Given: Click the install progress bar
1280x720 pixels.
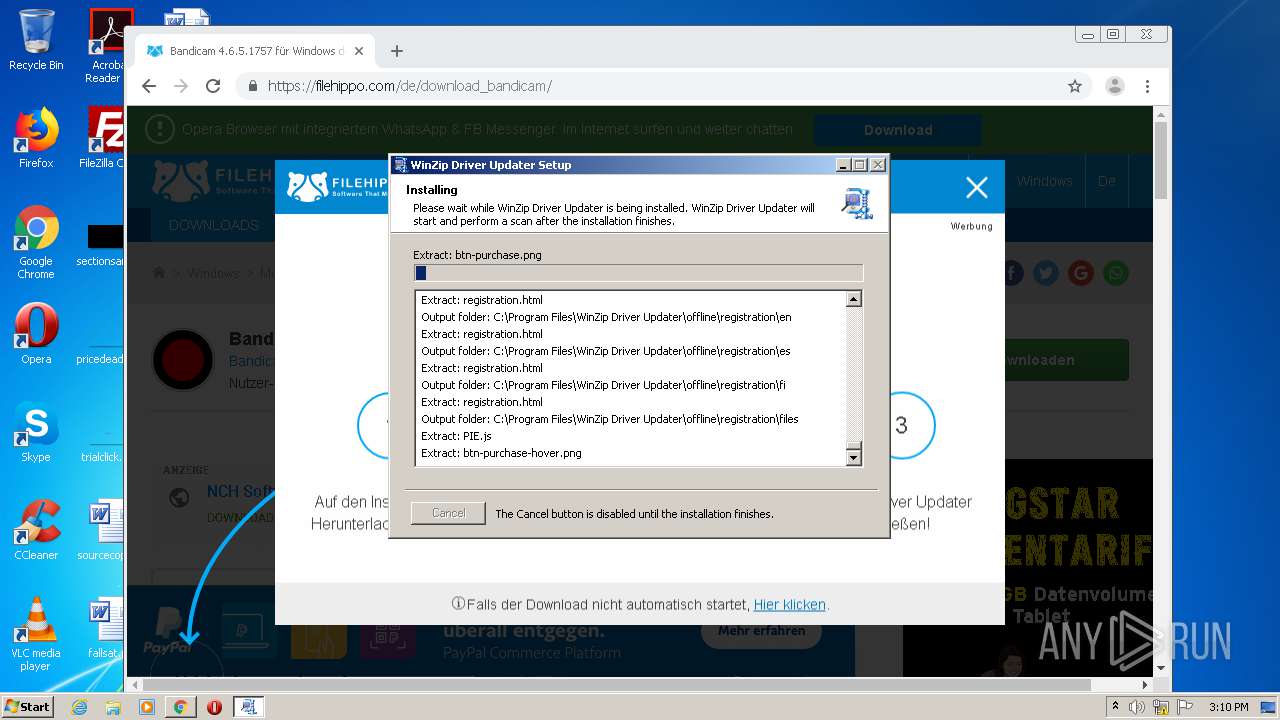Looking at the screenshot, I should 638,273.
